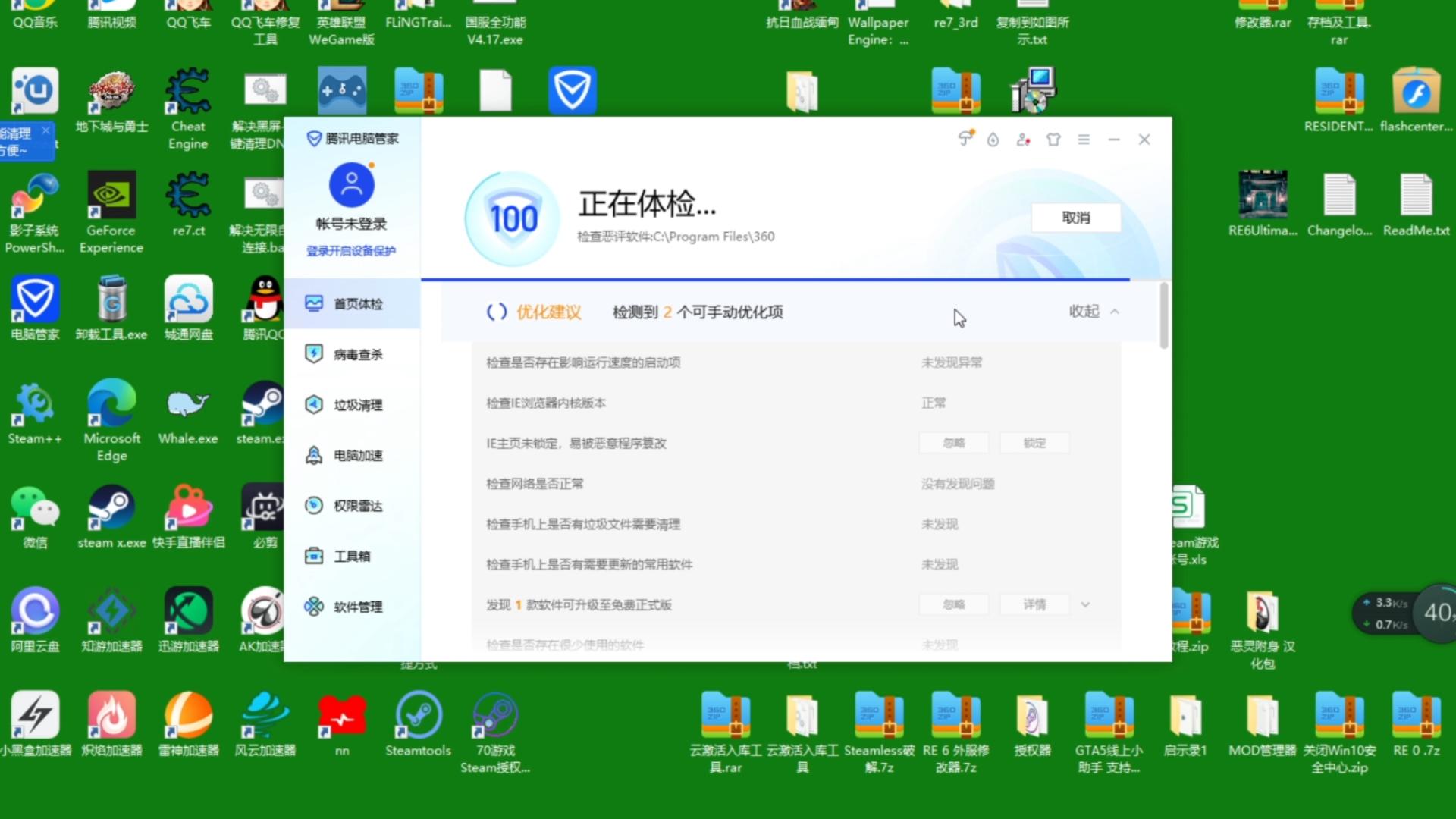This screenshot has height=819, width=1456.
Task: Open 电脑管家 desktop shortcut
Action: pyautogui.click(x=35, y=308)
